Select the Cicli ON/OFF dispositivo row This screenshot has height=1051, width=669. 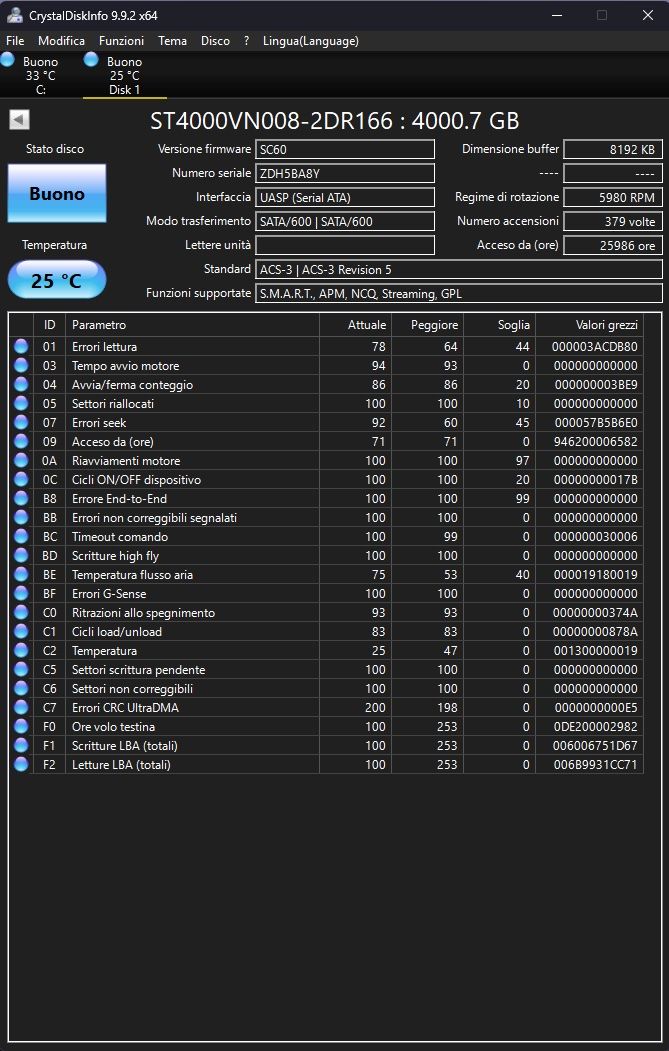click(326, 480)
